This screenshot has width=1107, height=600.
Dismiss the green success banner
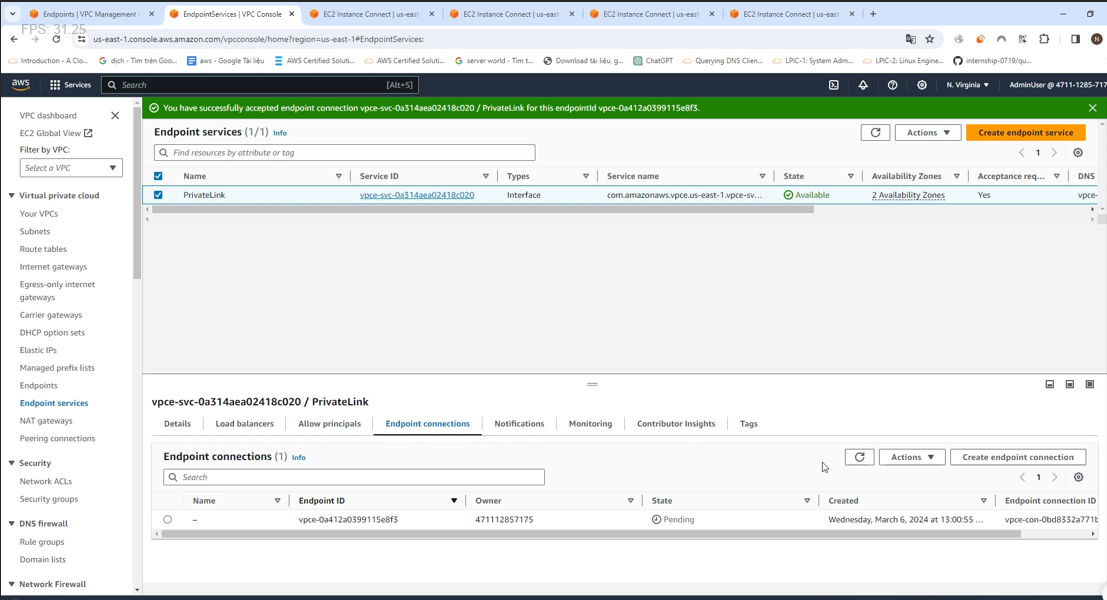point(1092,108)
